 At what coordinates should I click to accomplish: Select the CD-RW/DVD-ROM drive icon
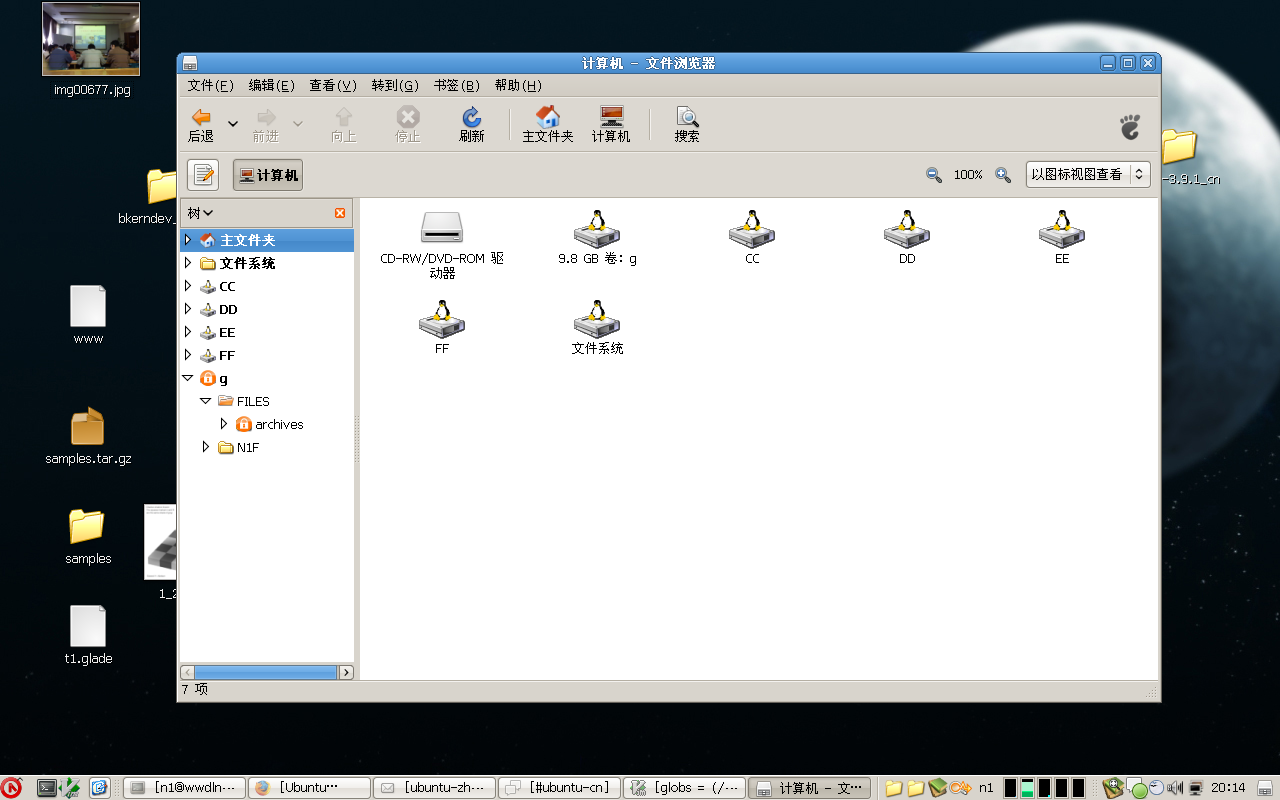coord(442,227)
